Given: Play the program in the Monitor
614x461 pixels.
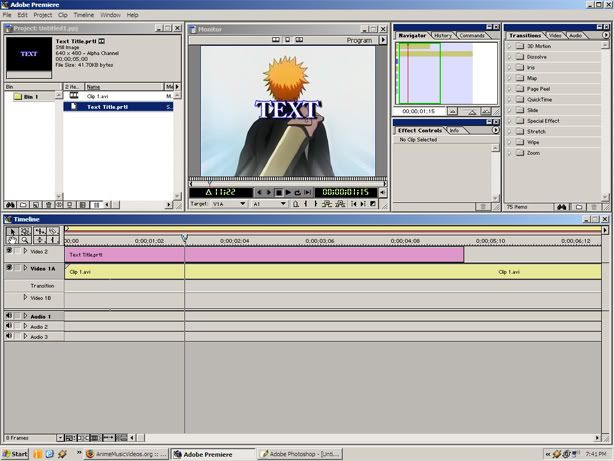Looking at the screenshot, I should tap(288, 192).
